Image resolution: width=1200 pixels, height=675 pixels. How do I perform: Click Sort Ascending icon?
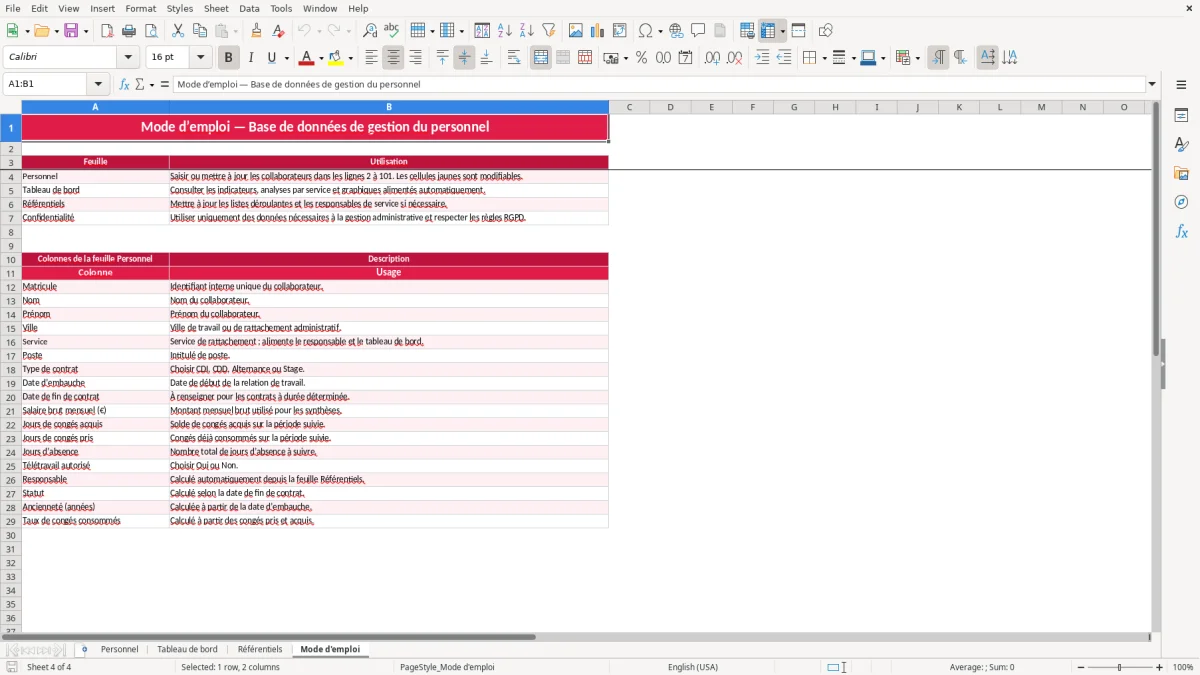505,31
